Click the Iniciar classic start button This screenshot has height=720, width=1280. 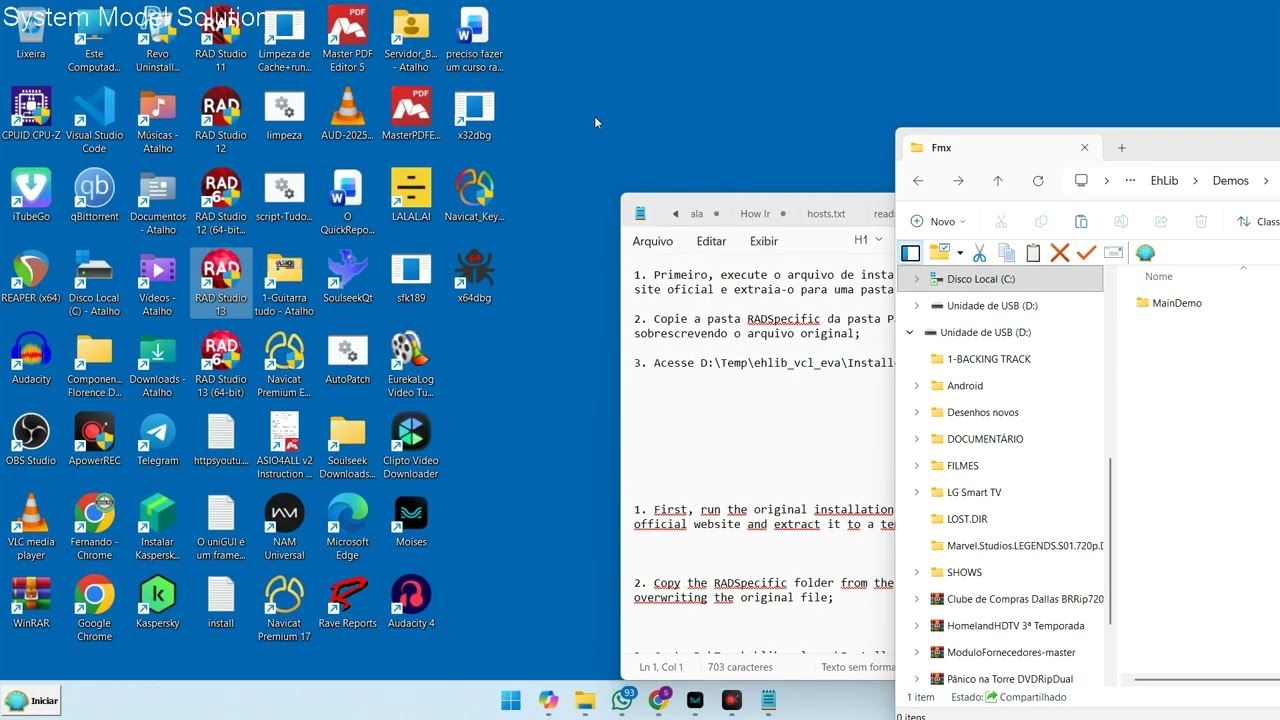tap(31, 700)
